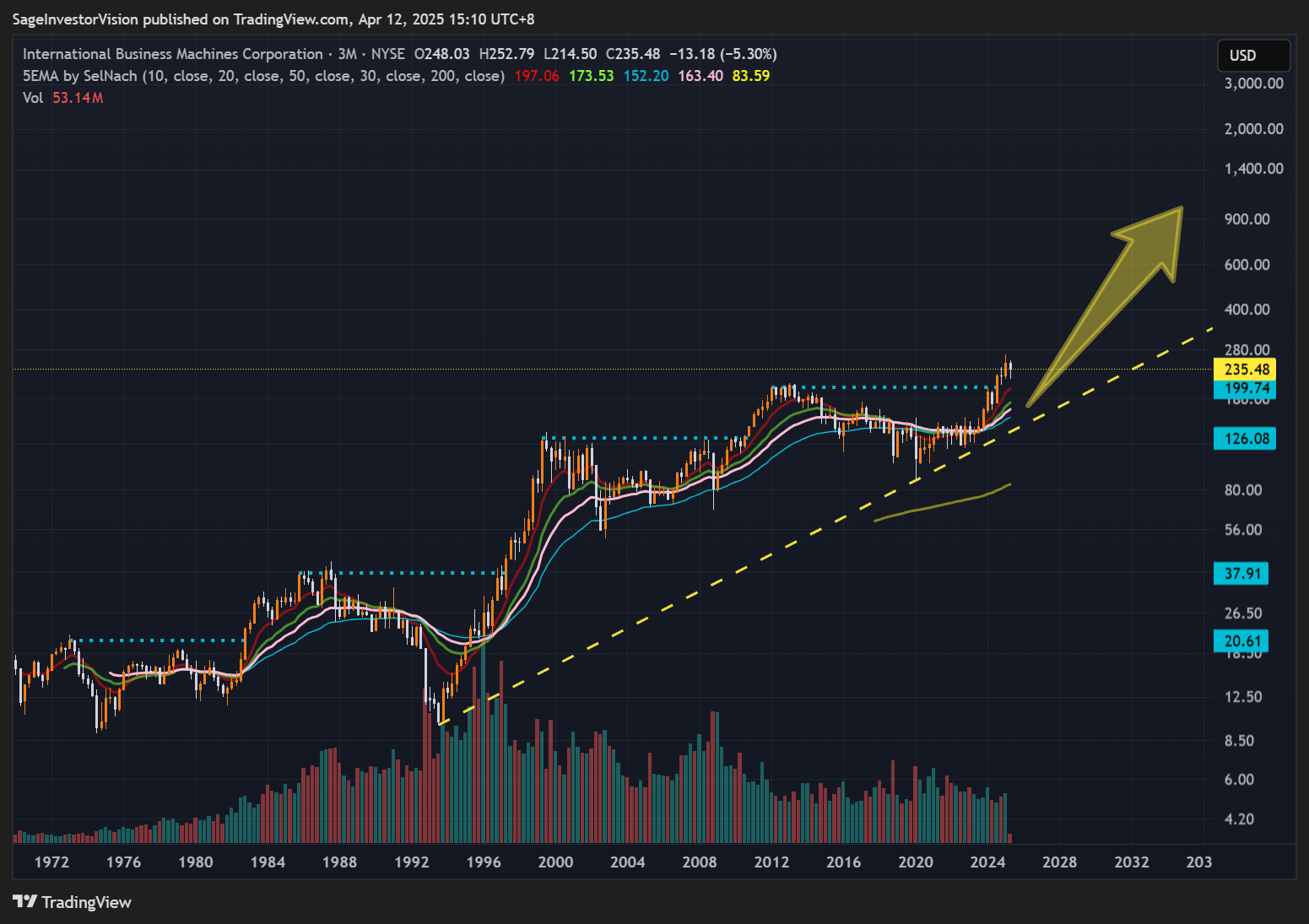Click the green EMA value 173.53
Screen dimensions: 1309x924
click(592, 76)
